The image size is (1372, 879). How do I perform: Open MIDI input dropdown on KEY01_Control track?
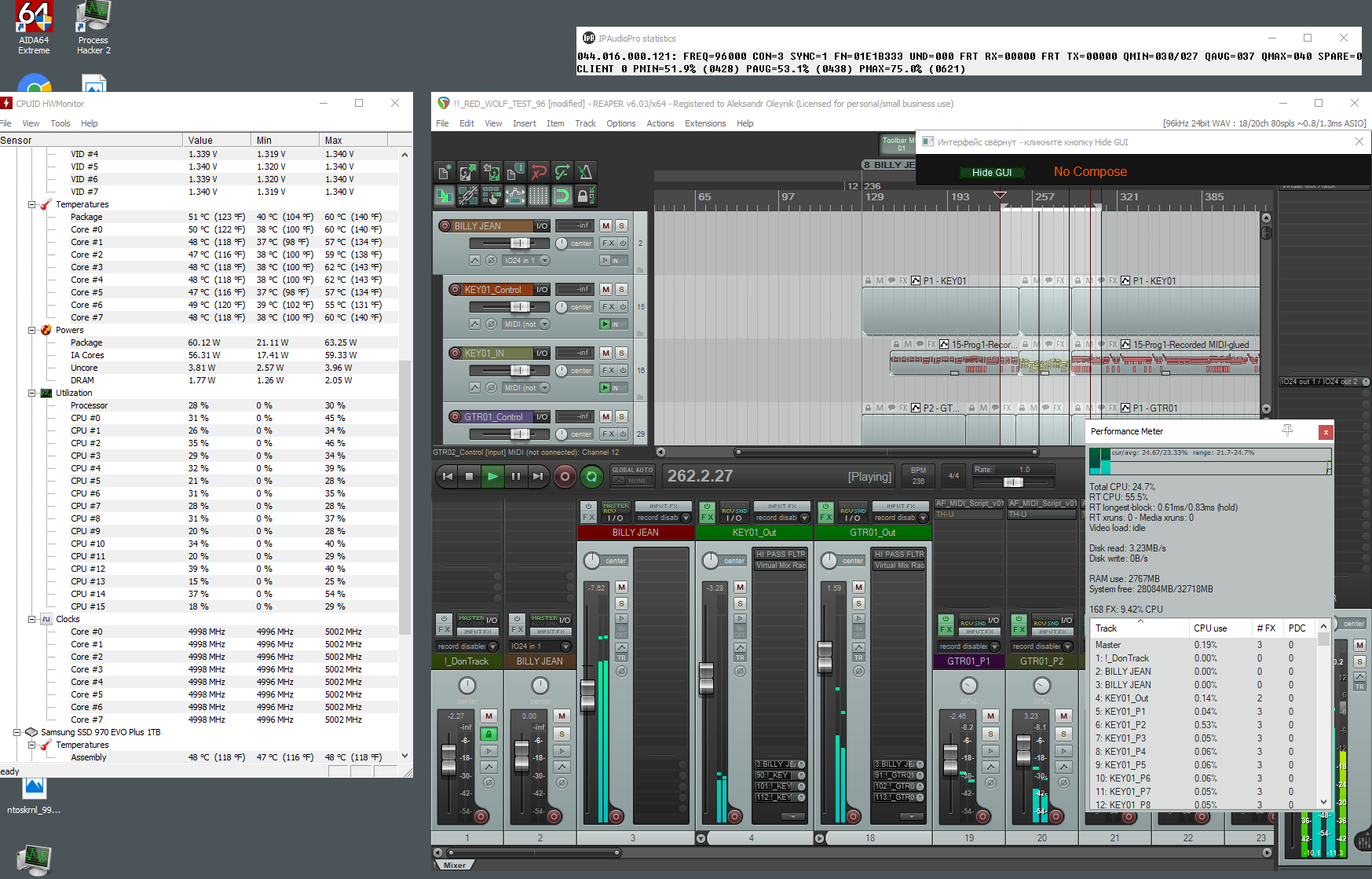[525, 324]
